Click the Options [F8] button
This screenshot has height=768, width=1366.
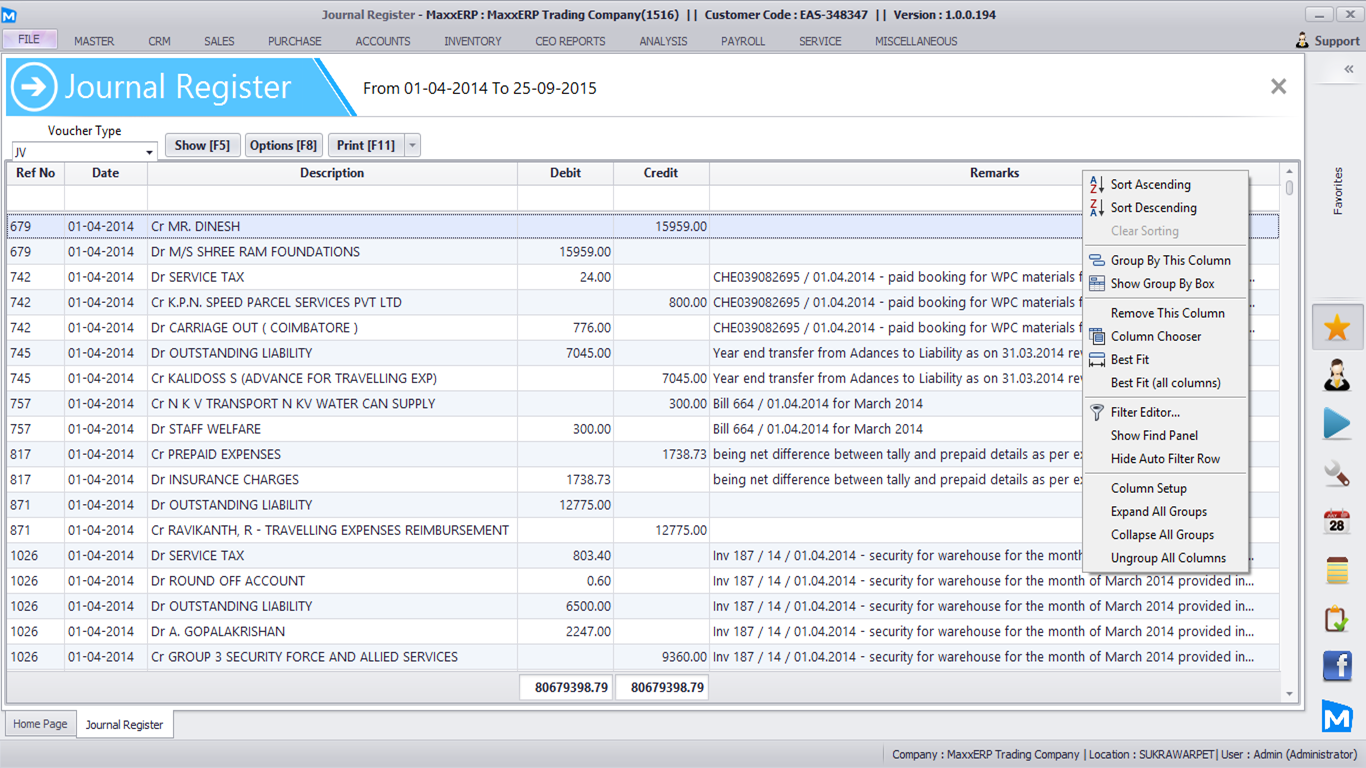[x=283, y=145]
